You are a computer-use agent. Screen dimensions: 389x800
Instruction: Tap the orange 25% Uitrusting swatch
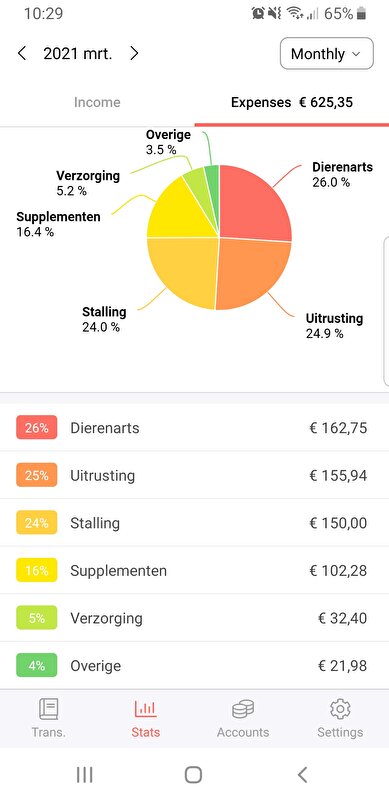37,475
